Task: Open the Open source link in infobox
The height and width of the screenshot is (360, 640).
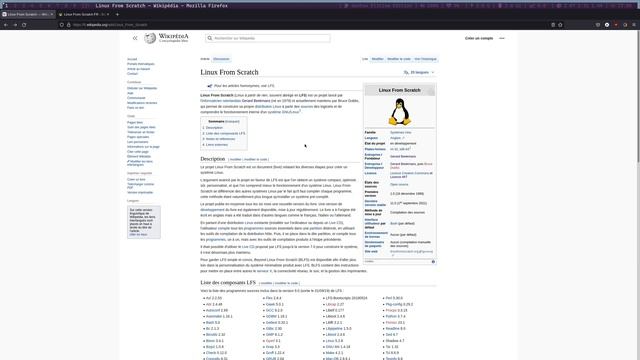Action: (x=399, y=184)
